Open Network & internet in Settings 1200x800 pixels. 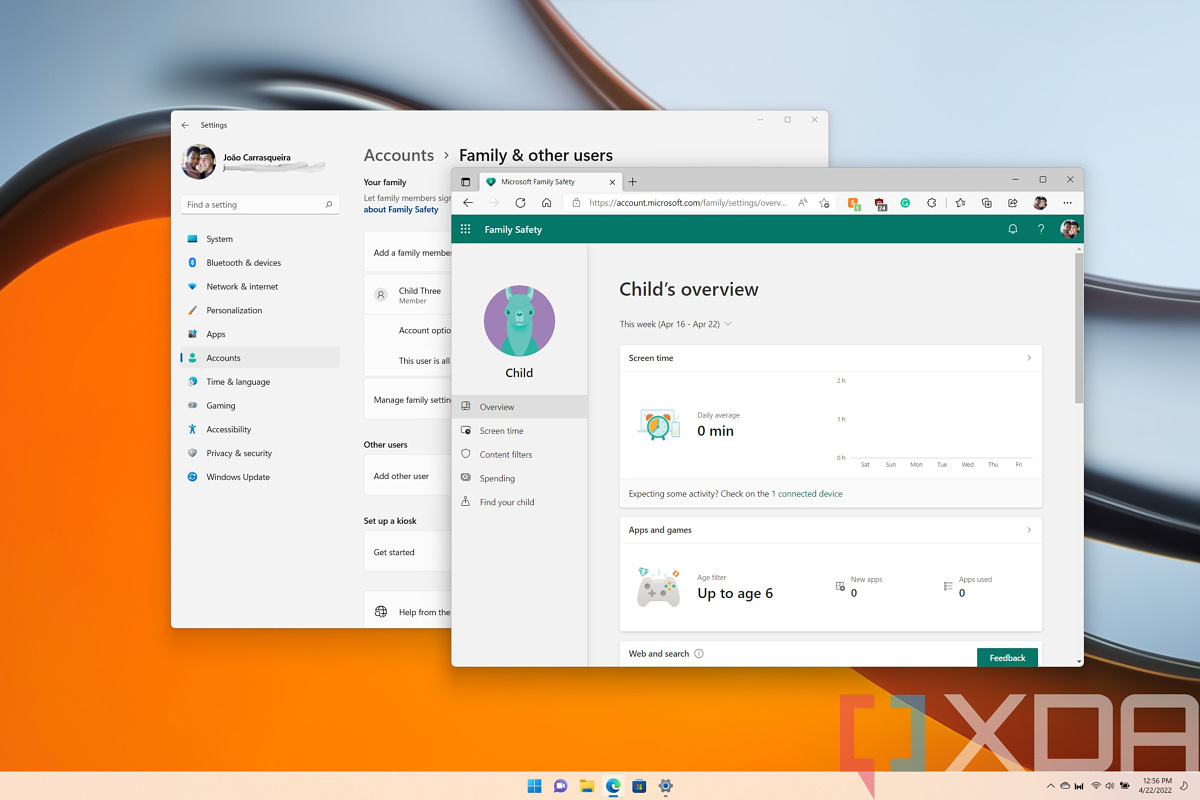click(x=260, y=287)
